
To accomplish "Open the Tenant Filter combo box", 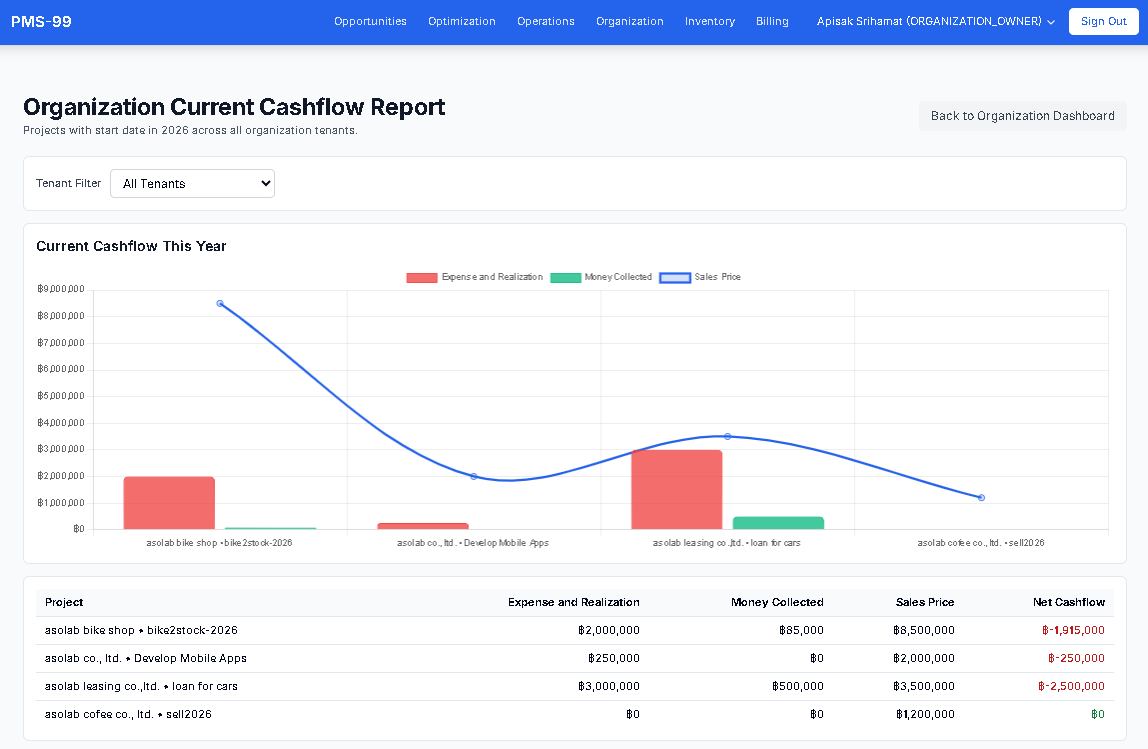I will (x=192, y=183).
